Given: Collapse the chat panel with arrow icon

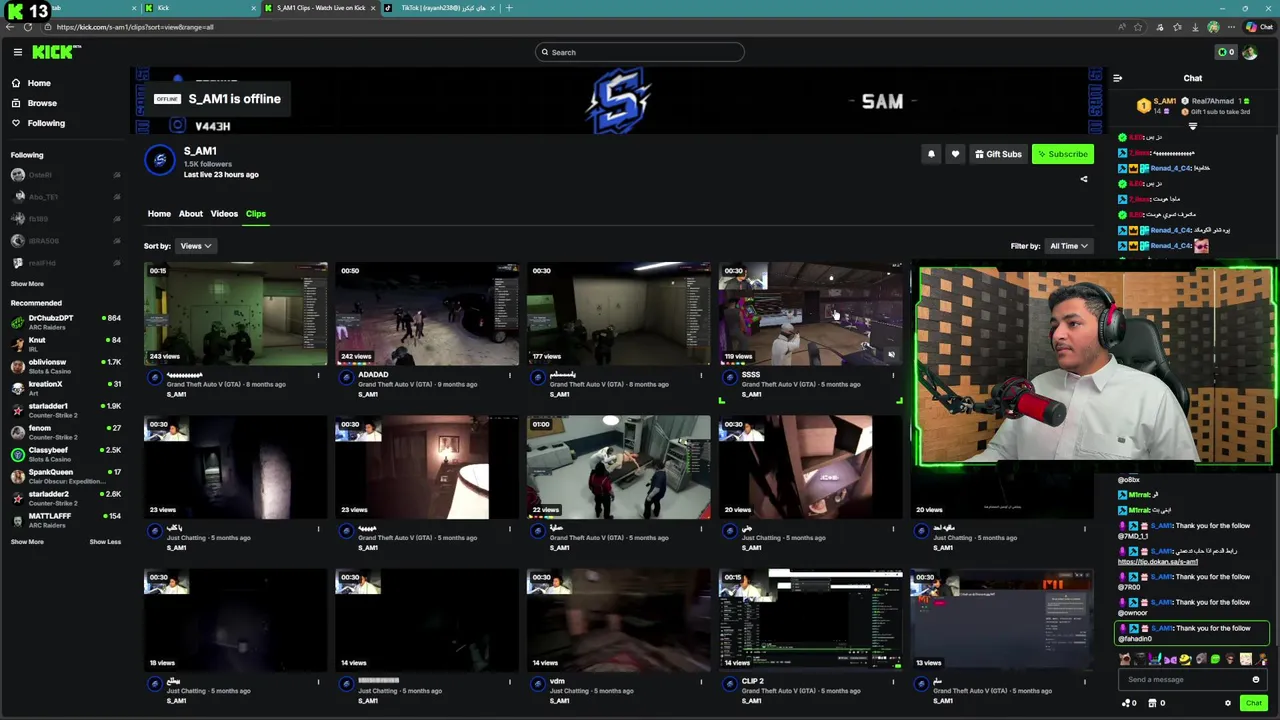Looking at the screenshot, I should [x=1117, y=78].
